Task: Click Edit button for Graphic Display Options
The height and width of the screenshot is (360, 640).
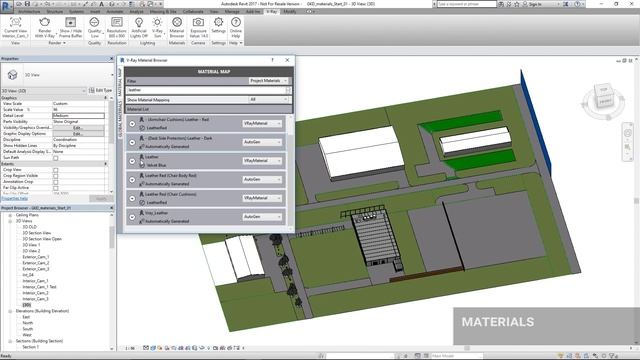Action: (78, 134)
